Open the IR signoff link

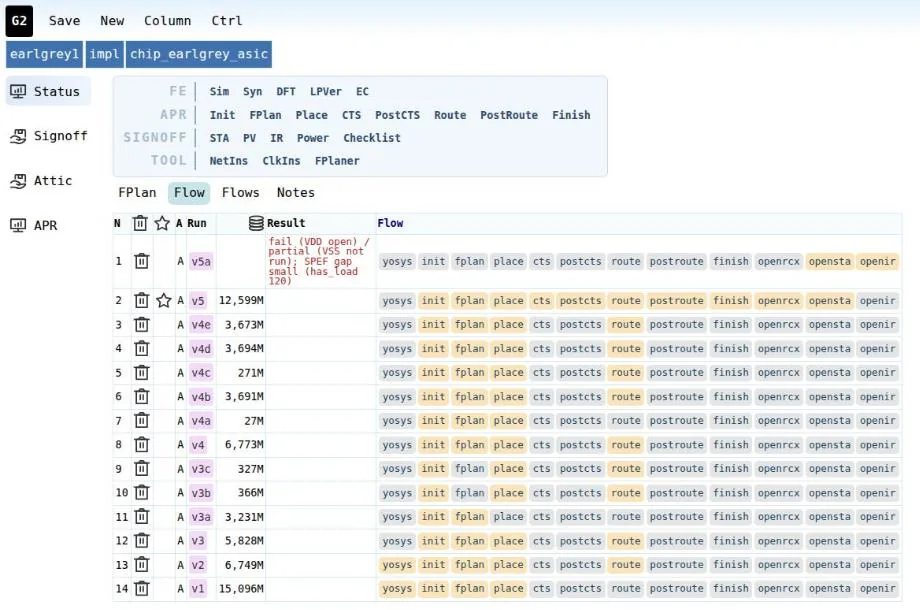pyautogui.click(x=276, y=138)
